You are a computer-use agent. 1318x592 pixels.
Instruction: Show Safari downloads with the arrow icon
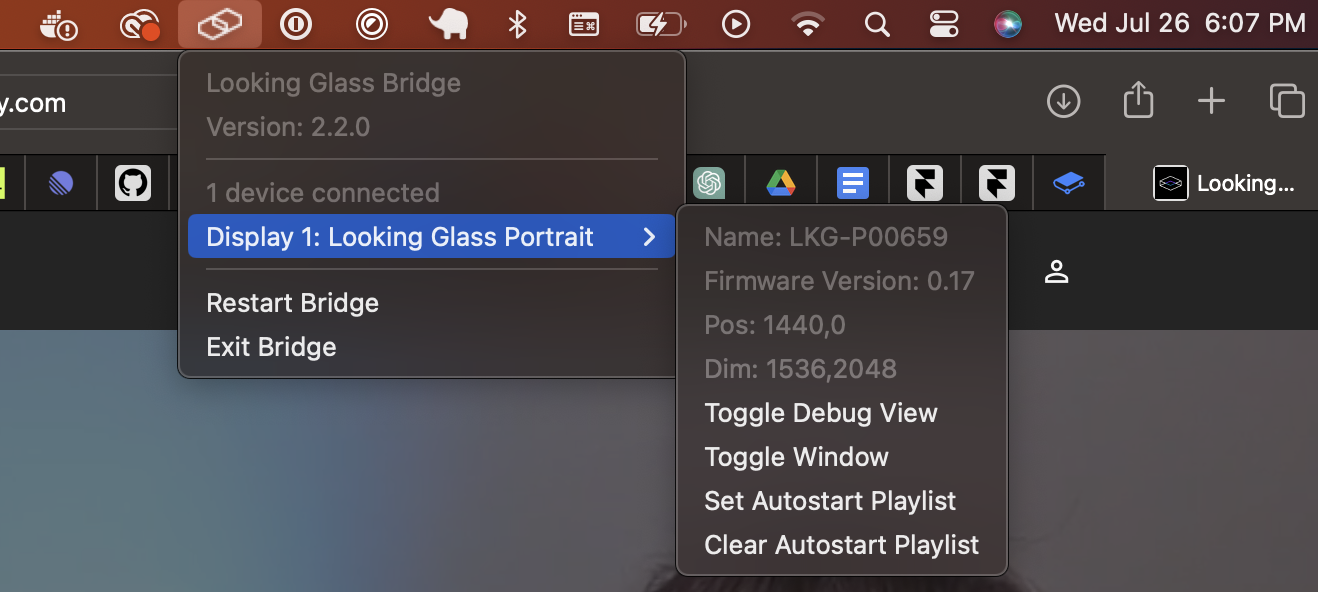[x=1063, y=101]
